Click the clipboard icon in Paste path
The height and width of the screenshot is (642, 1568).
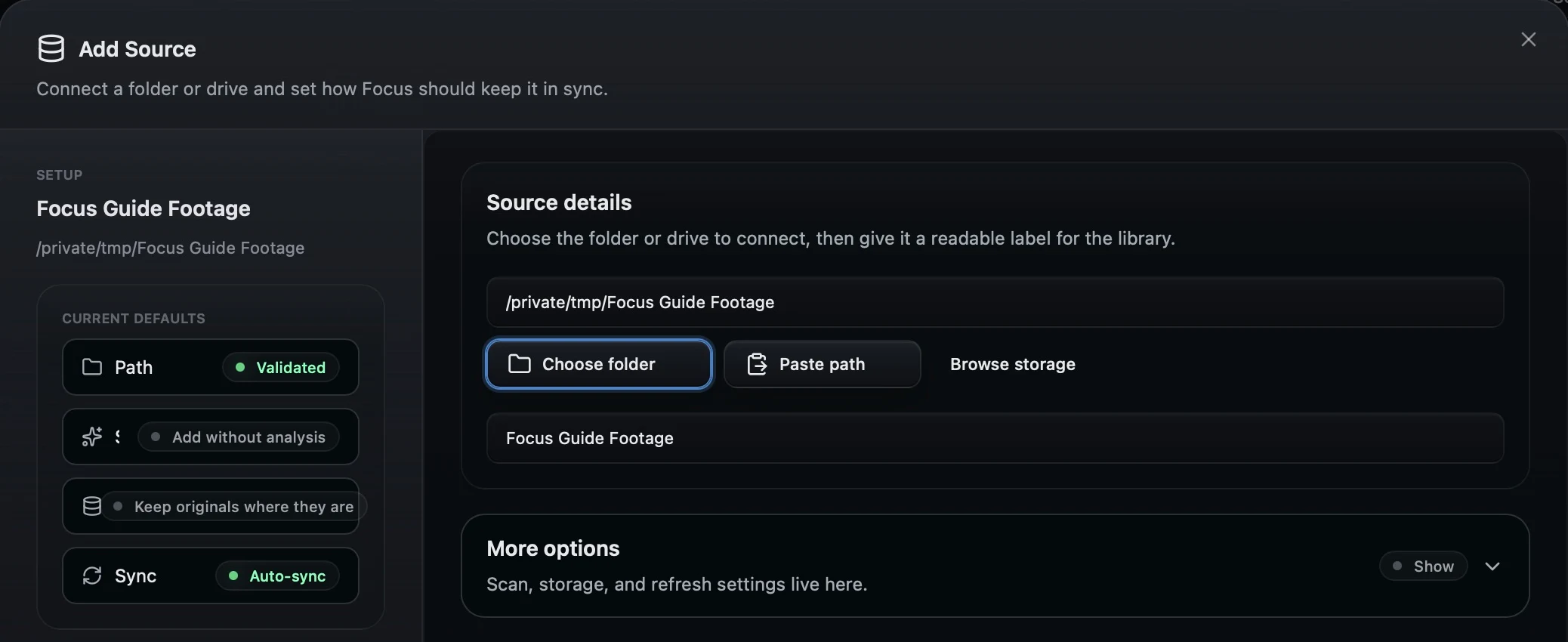click(757, 364)
